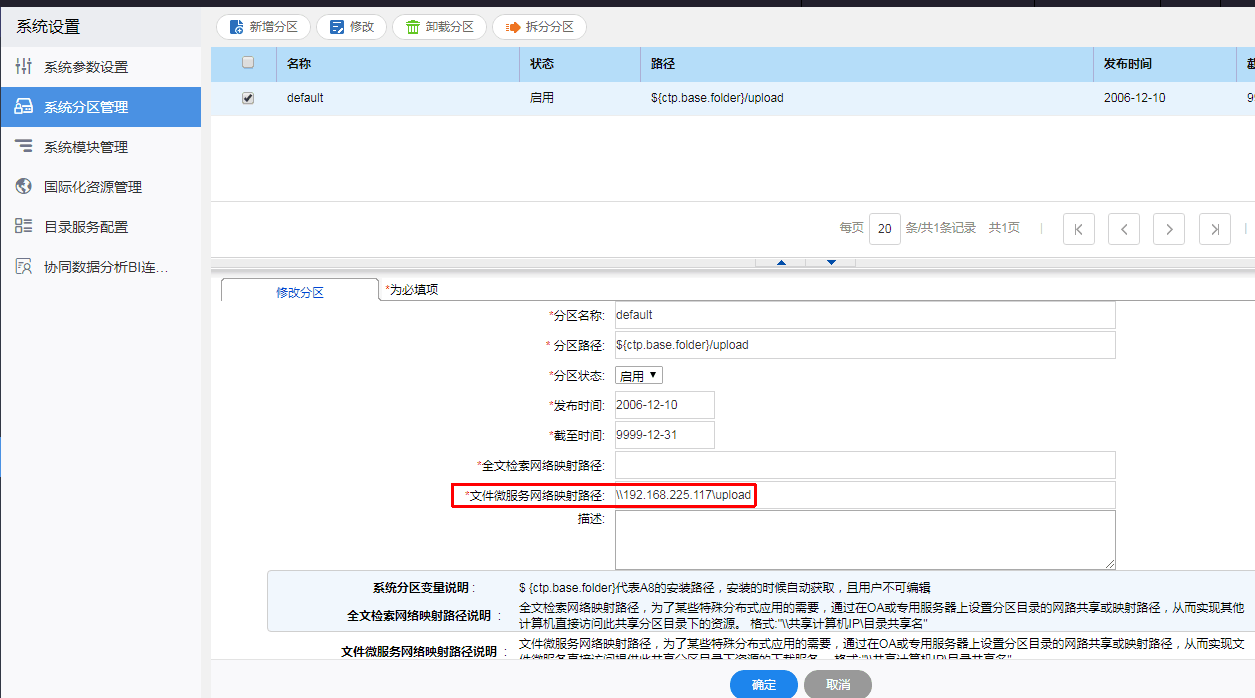Viewport: 1255px width, 698px height.
Task: Click the 修改 edit icon in toolbar
Action: [x=336, y=27]
